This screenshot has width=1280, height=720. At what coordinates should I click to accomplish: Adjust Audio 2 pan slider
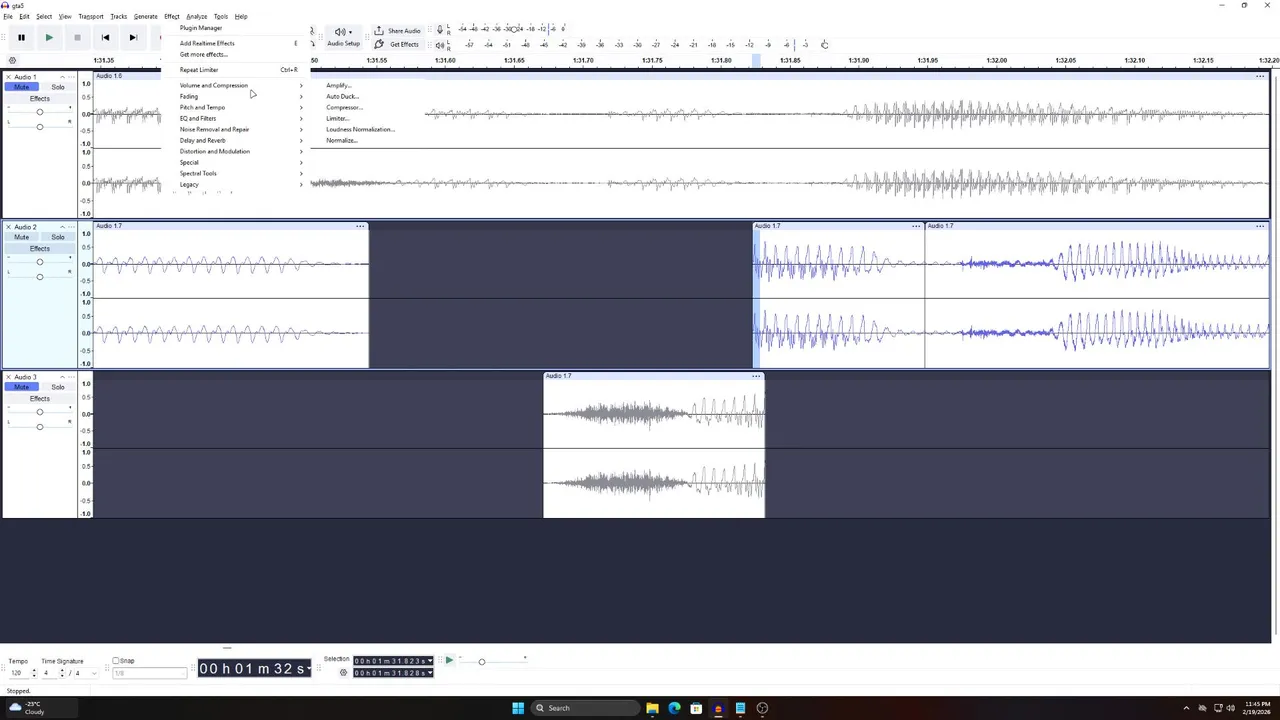pos(40,276)
